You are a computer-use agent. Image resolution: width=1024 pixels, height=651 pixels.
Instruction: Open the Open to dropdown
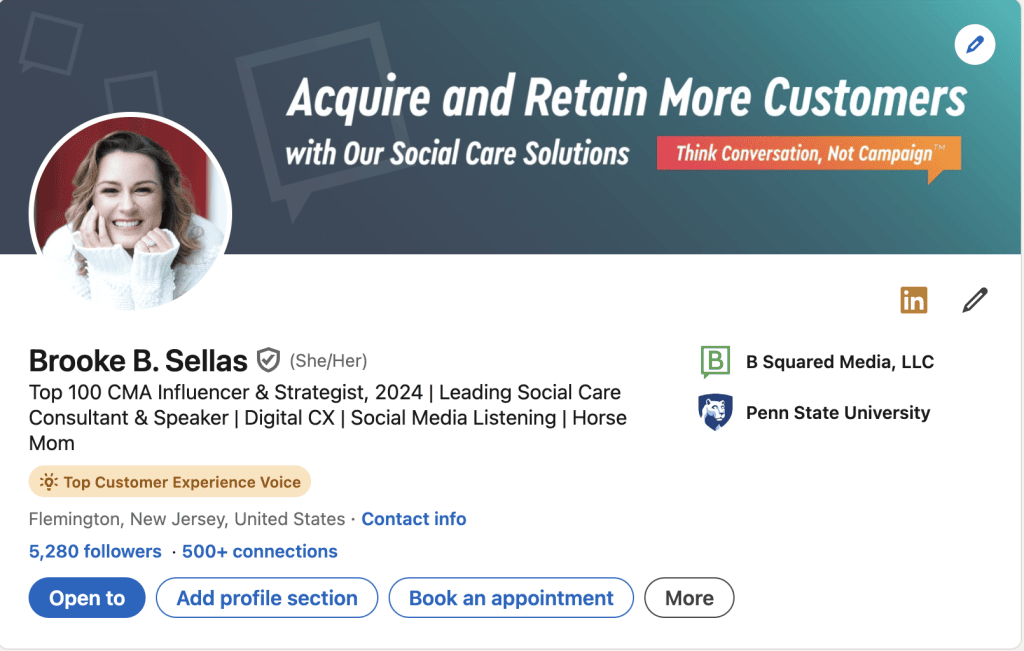[86, 597]
